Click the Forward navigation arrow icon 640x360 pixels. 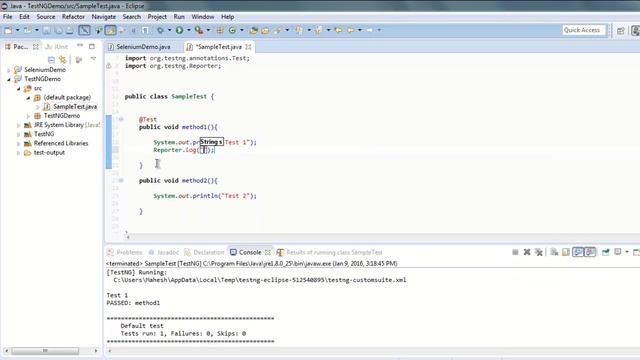click(369, 30)
